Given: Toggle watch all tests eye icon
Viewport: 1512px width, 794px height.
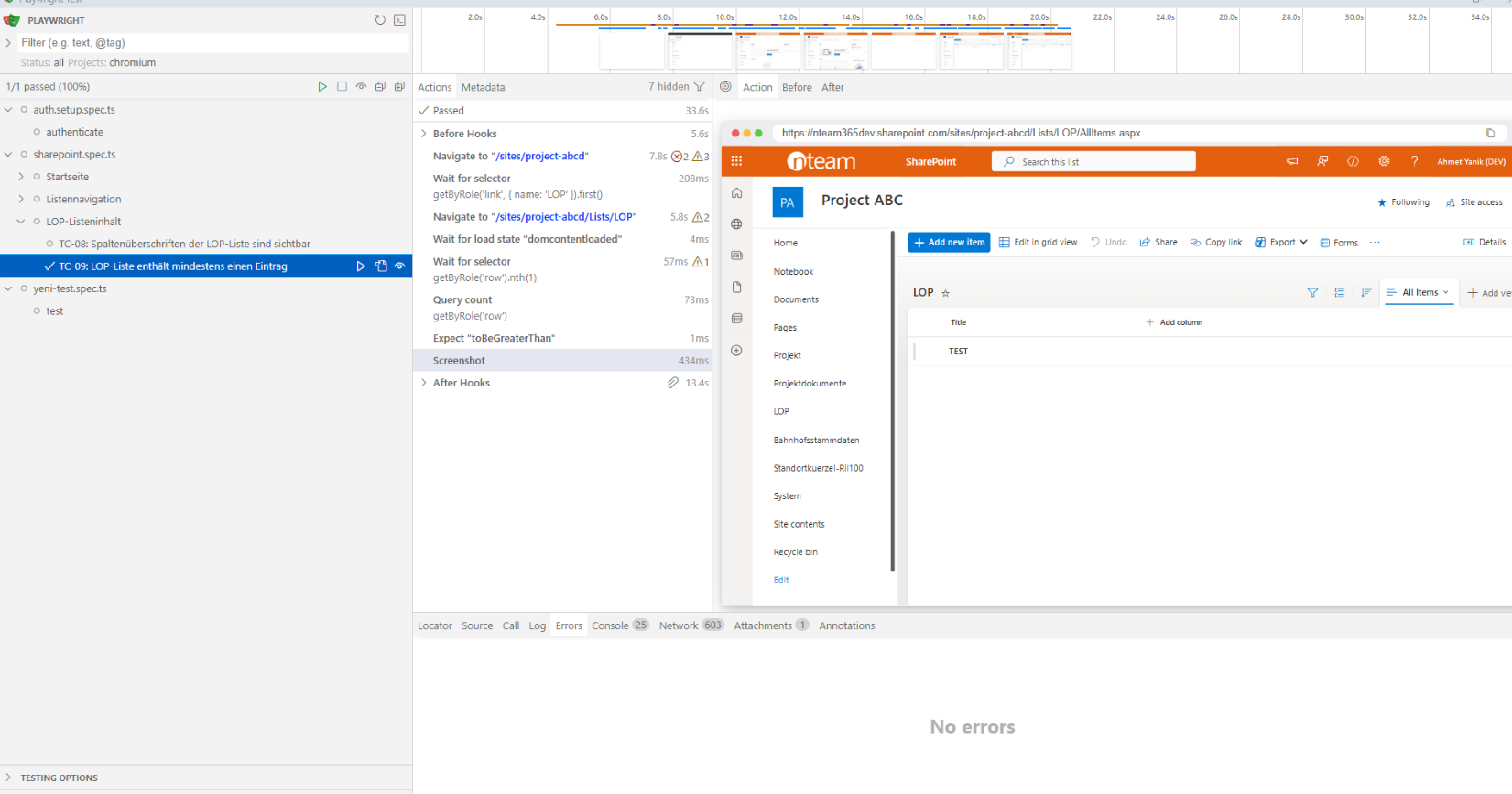Looking at the screenshot, I should (361, 87).
